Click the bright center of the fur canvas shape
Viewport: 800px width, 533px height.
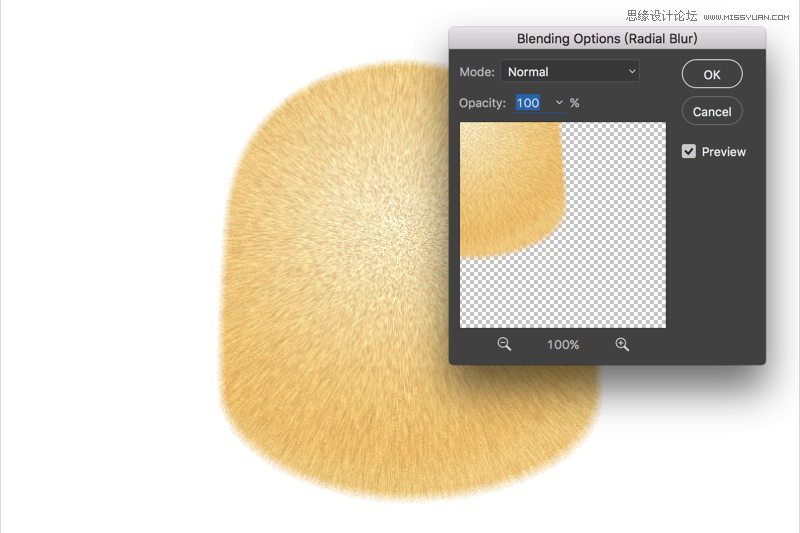395,224
